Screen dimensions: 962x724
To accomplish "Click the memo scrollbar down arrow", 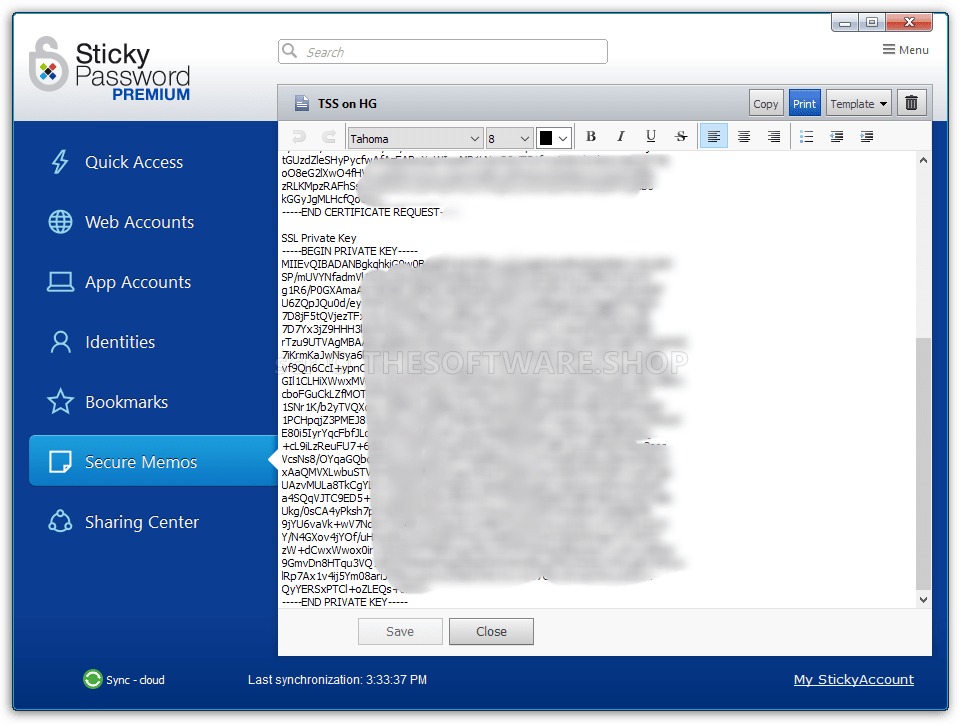I will tap(923, 600).
